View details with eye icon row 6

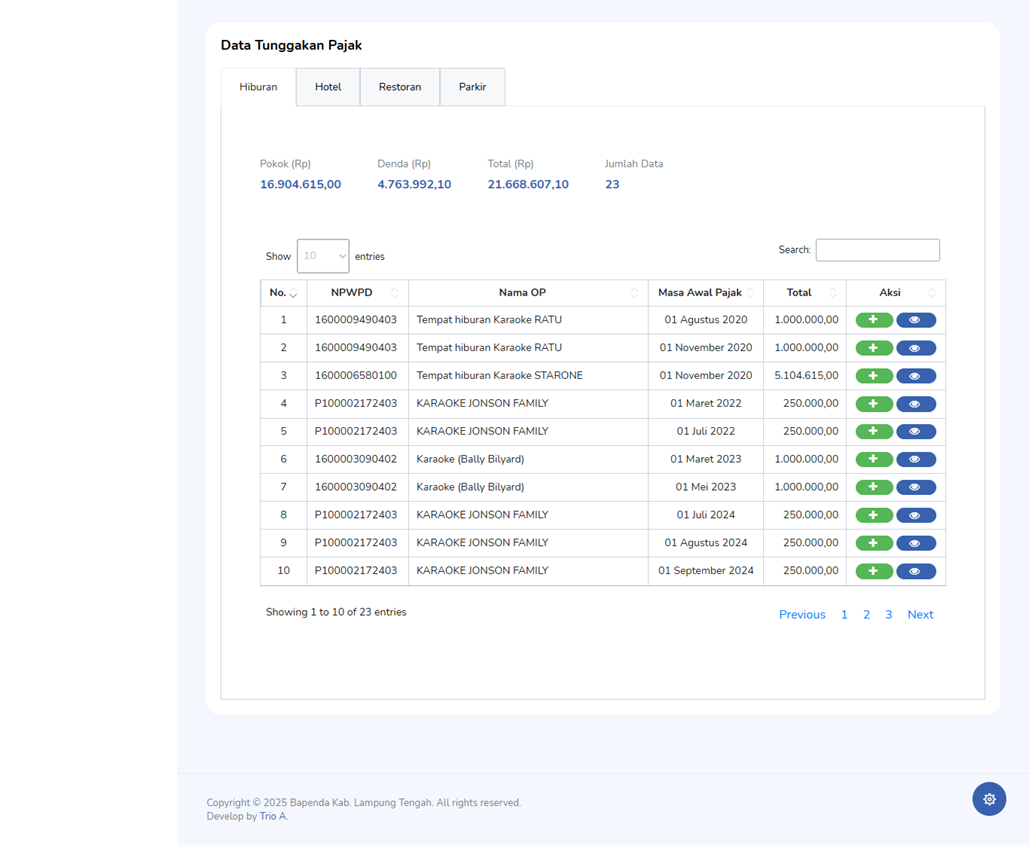tap(916, 459)
